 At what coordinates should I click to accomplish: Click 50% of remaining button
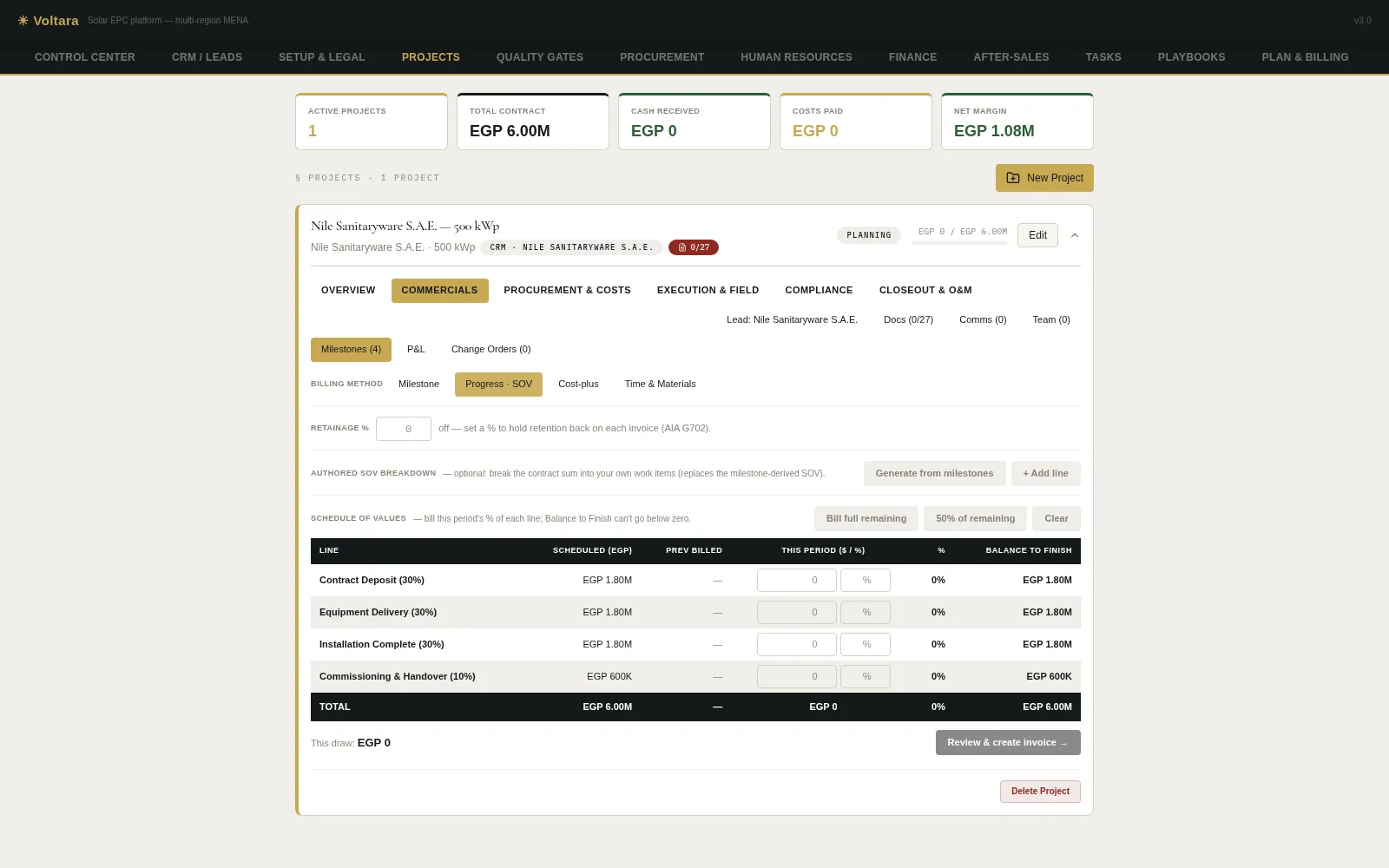pyautogui.click(x=975, y=519)
